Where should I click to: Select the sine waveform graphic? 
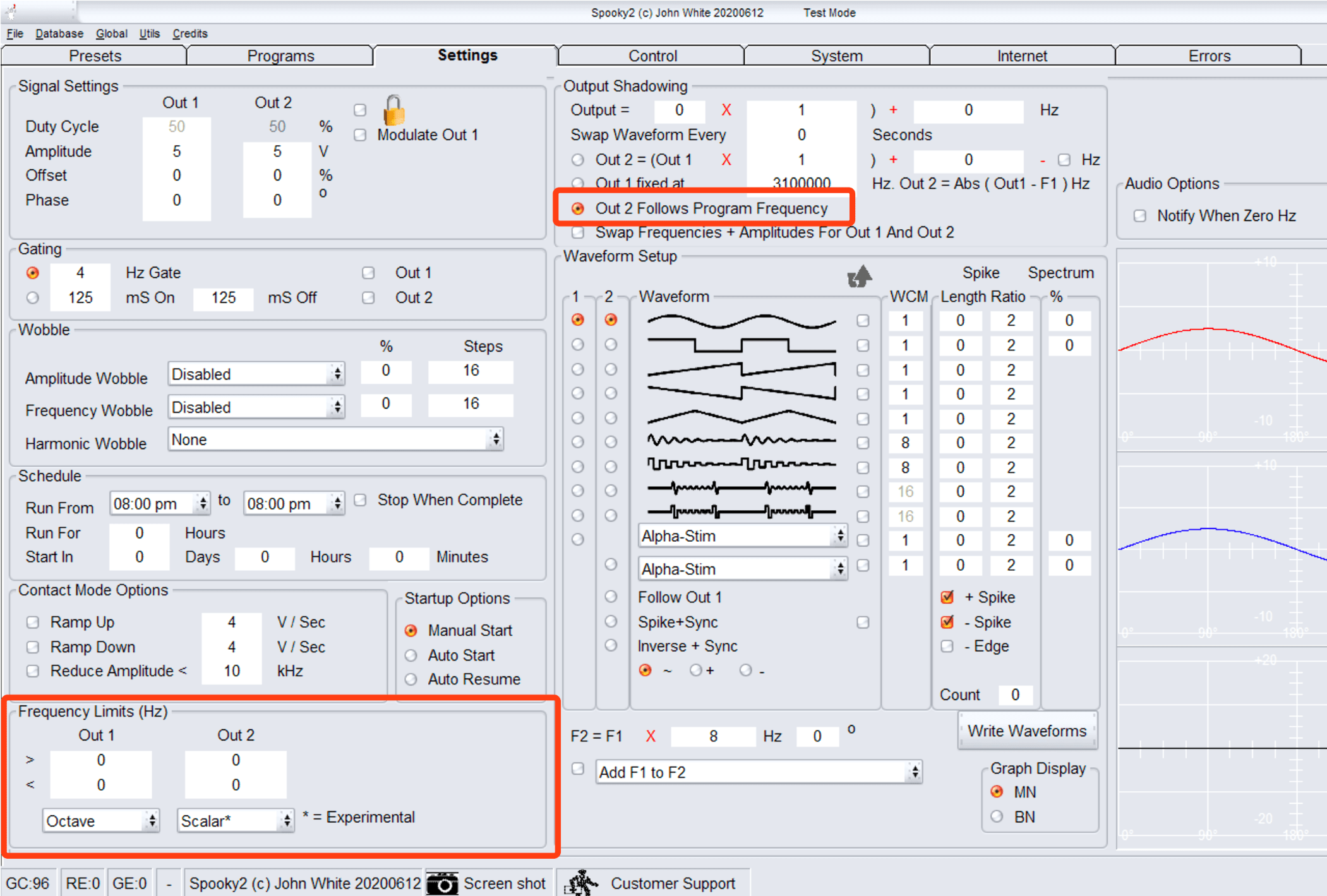coord(741,321)
